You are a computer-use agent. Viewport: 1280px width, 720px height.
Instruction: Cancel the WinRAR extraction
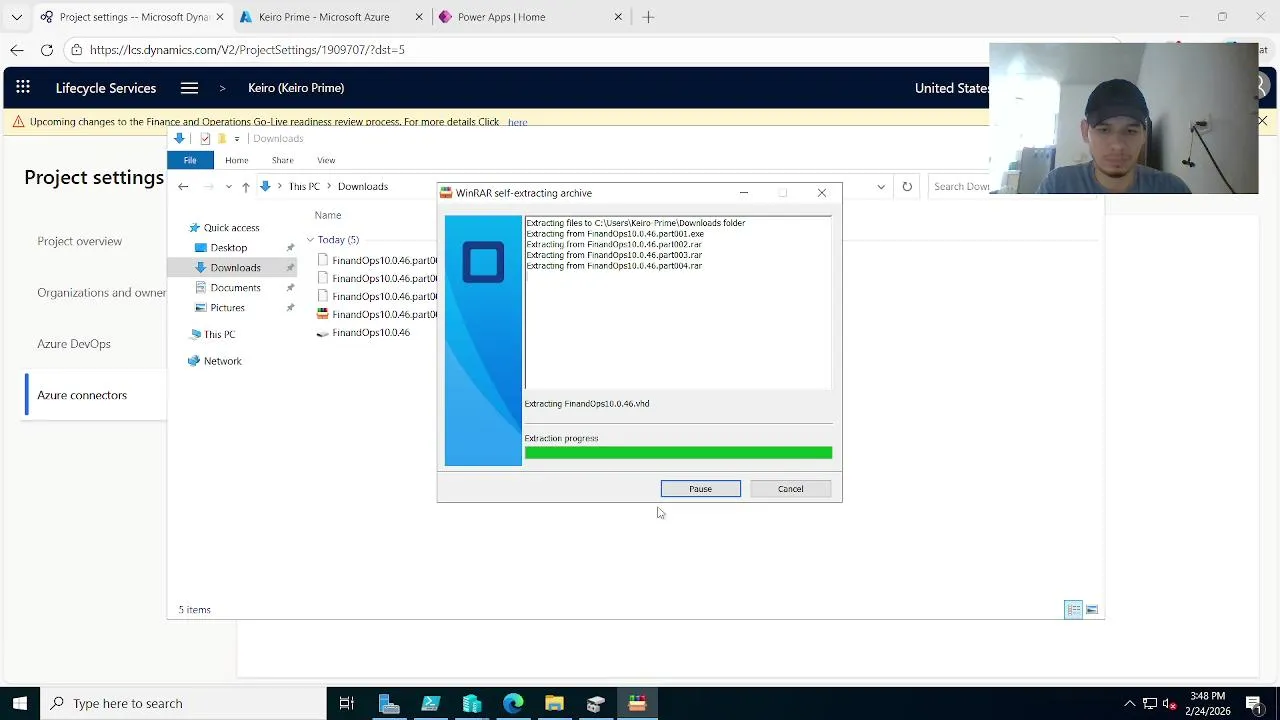790,489
